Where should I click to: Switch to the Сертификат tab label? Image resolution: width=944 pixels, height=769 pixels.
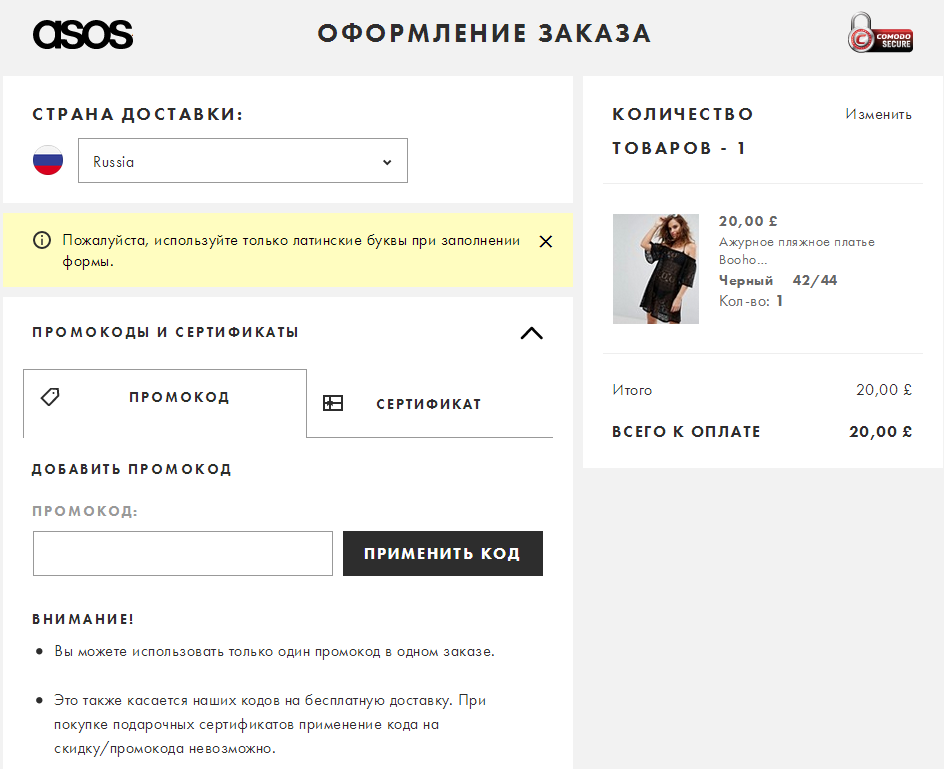[428, 404]
